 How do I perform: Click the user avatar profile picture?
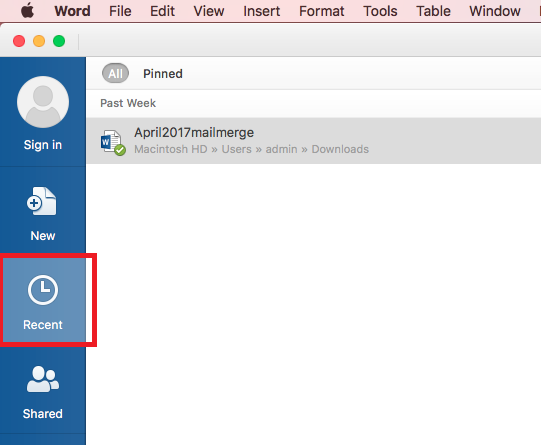coord(43,102)
